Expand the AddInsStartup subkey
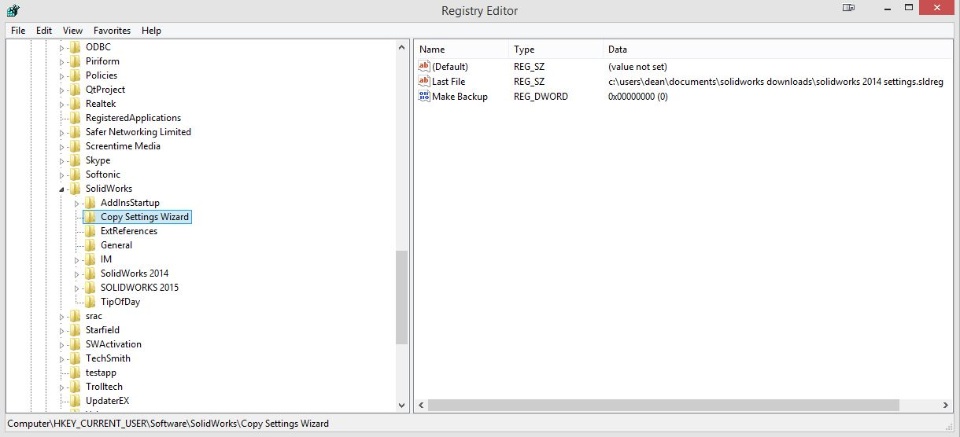Screen dimensions: 960x437 pos(77,203)
